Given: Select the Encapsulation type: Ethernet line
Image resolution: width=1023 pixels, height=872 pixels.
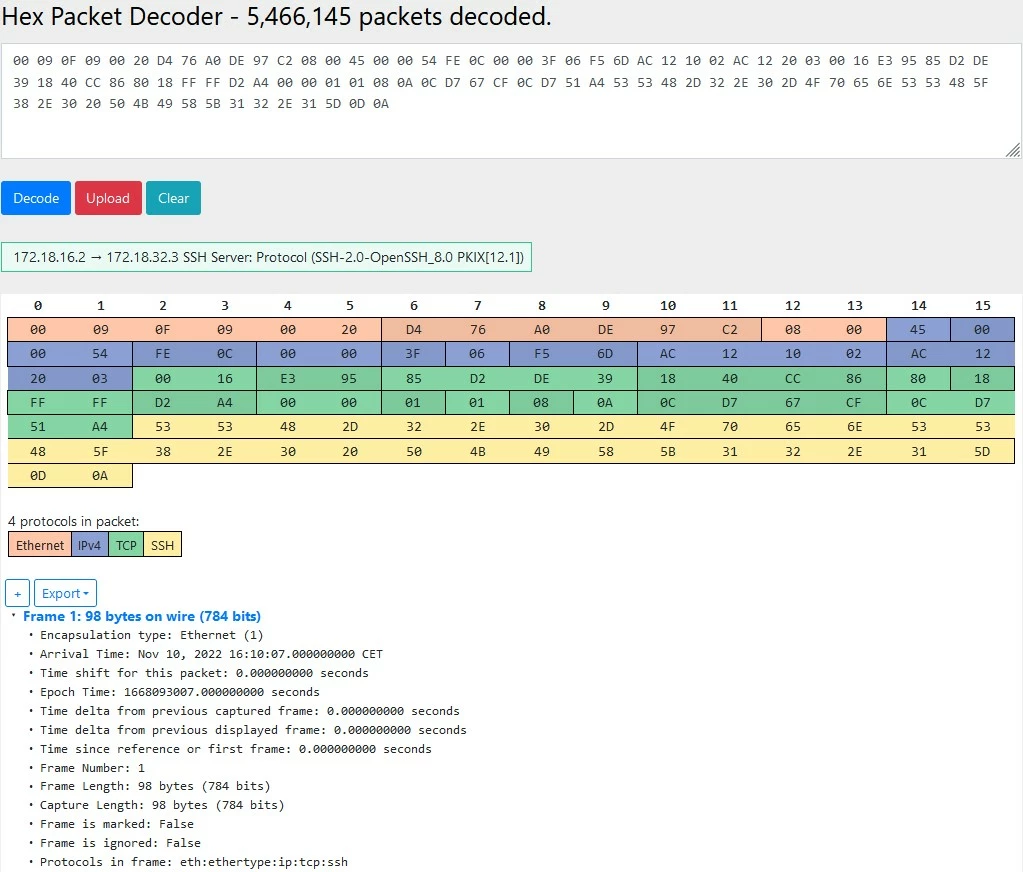Looking at the screenshot, I should (151, 635).
